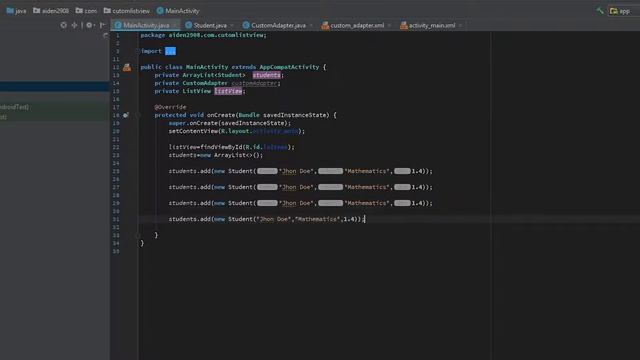Click the green Make Project hammer icon

click(x=600, y=11)
